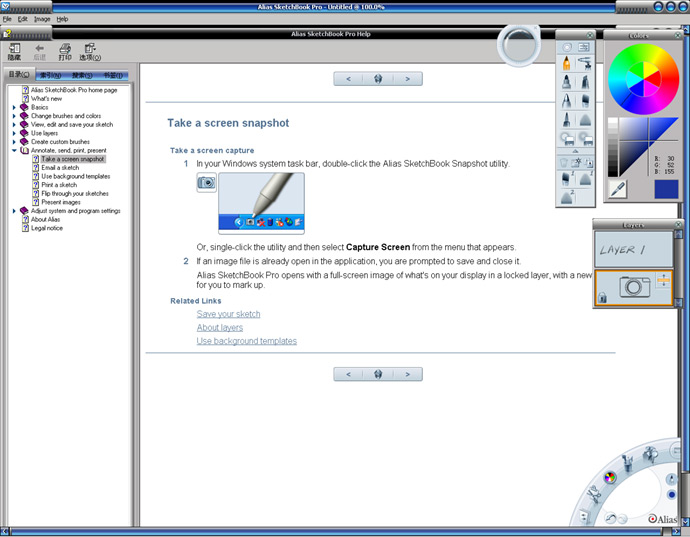Open the file cabinet icon in lagoon
The width and height of the screenshot is (690, 537).
click(x=584, y=515)
